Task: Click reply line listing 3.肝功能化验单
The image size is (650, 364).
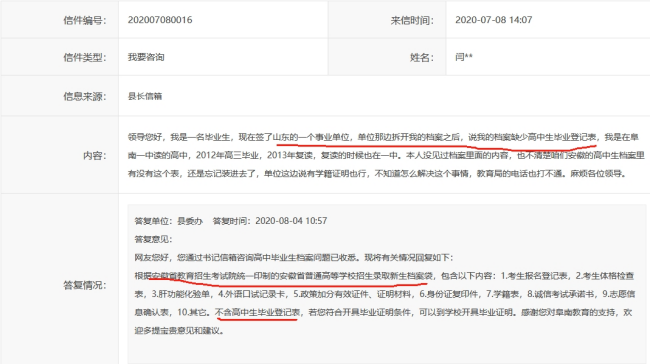Action: [385, 294]
